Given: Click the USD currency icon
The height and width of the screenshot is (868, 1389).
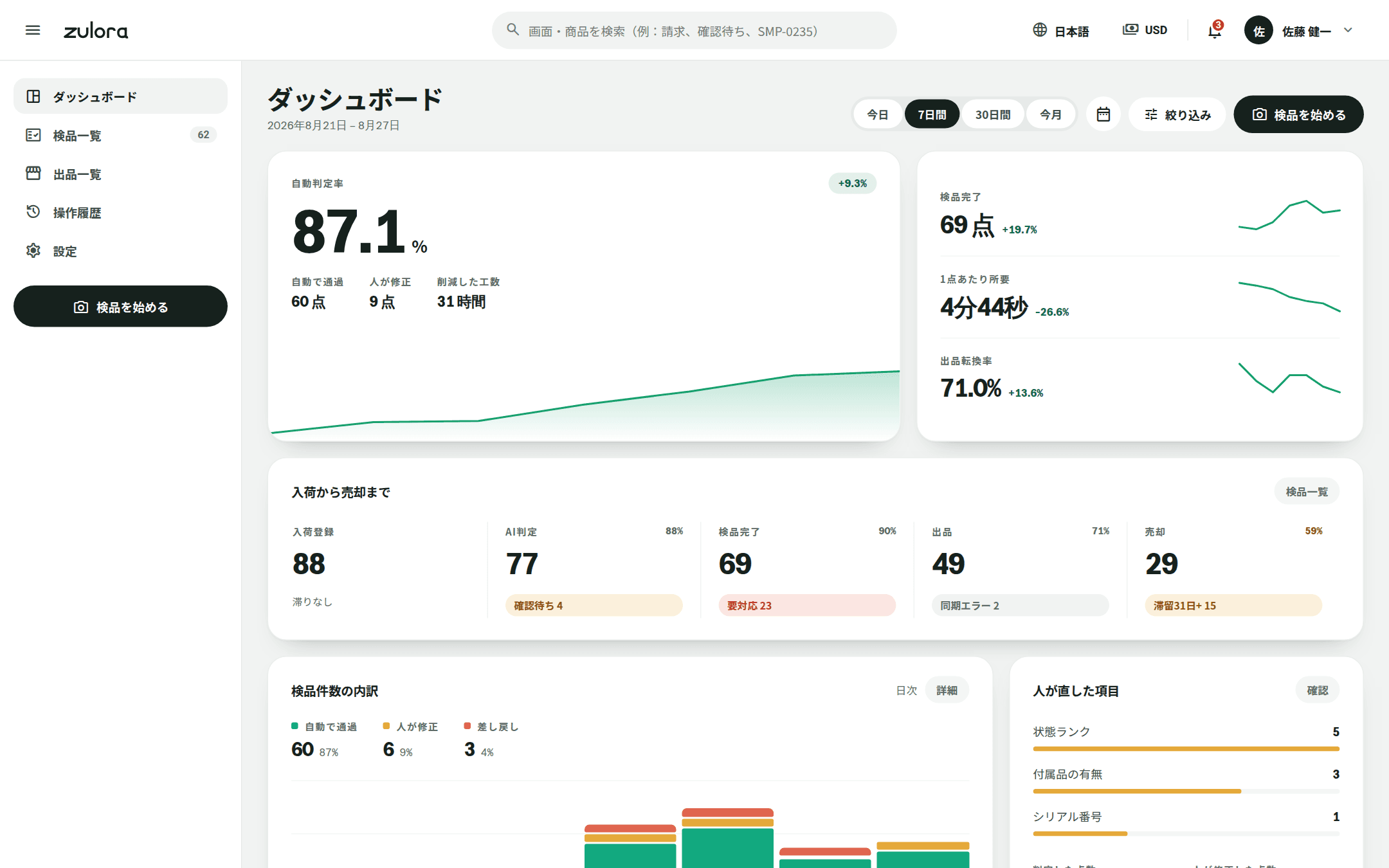Looking at the screenshot, I should (x=1130, y=30).
